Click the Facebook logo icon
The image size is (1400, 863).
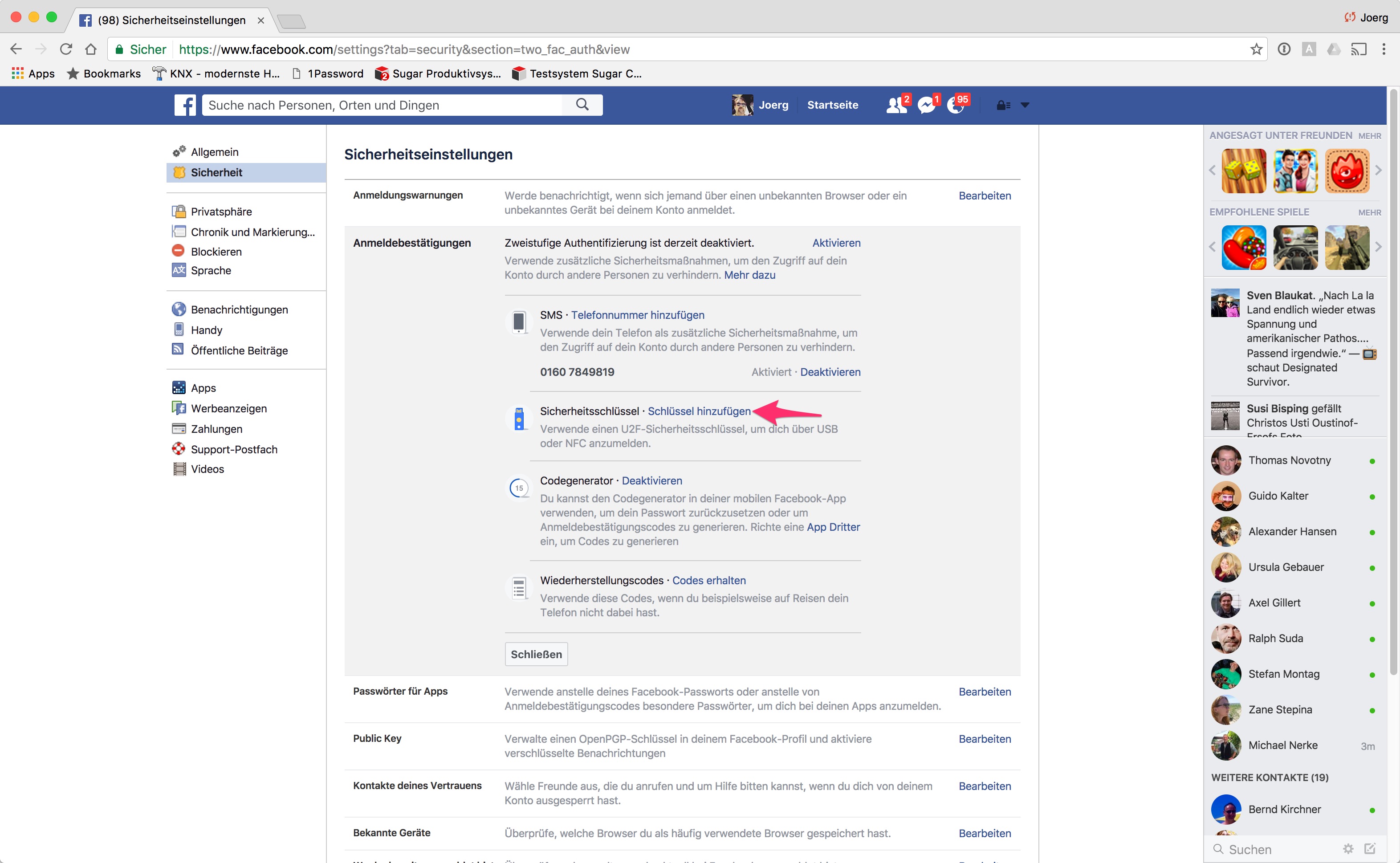tap(185, 105)
